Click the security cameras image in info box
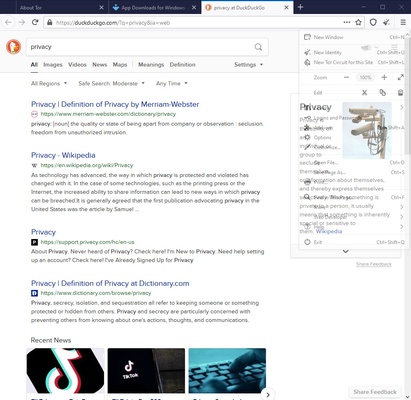Screen dimensions: 411x400 (367, 130)
